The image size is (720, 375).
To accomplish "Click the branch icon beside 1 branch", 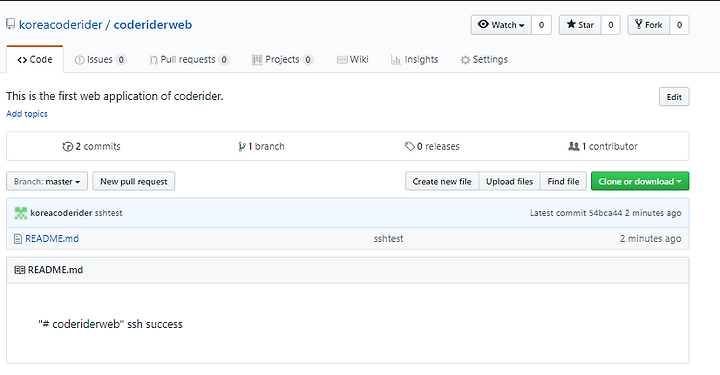I will pos(242,147).
